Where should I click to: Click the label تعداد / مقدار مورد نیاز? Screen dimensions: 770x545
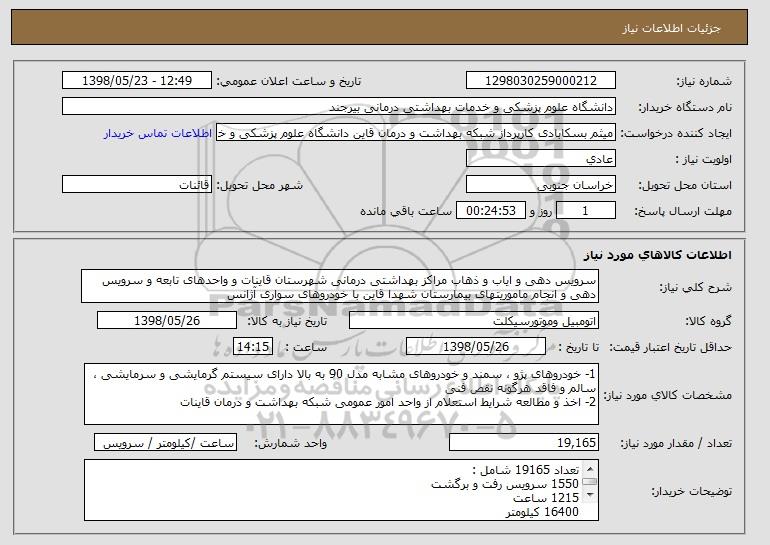point(676,443)
